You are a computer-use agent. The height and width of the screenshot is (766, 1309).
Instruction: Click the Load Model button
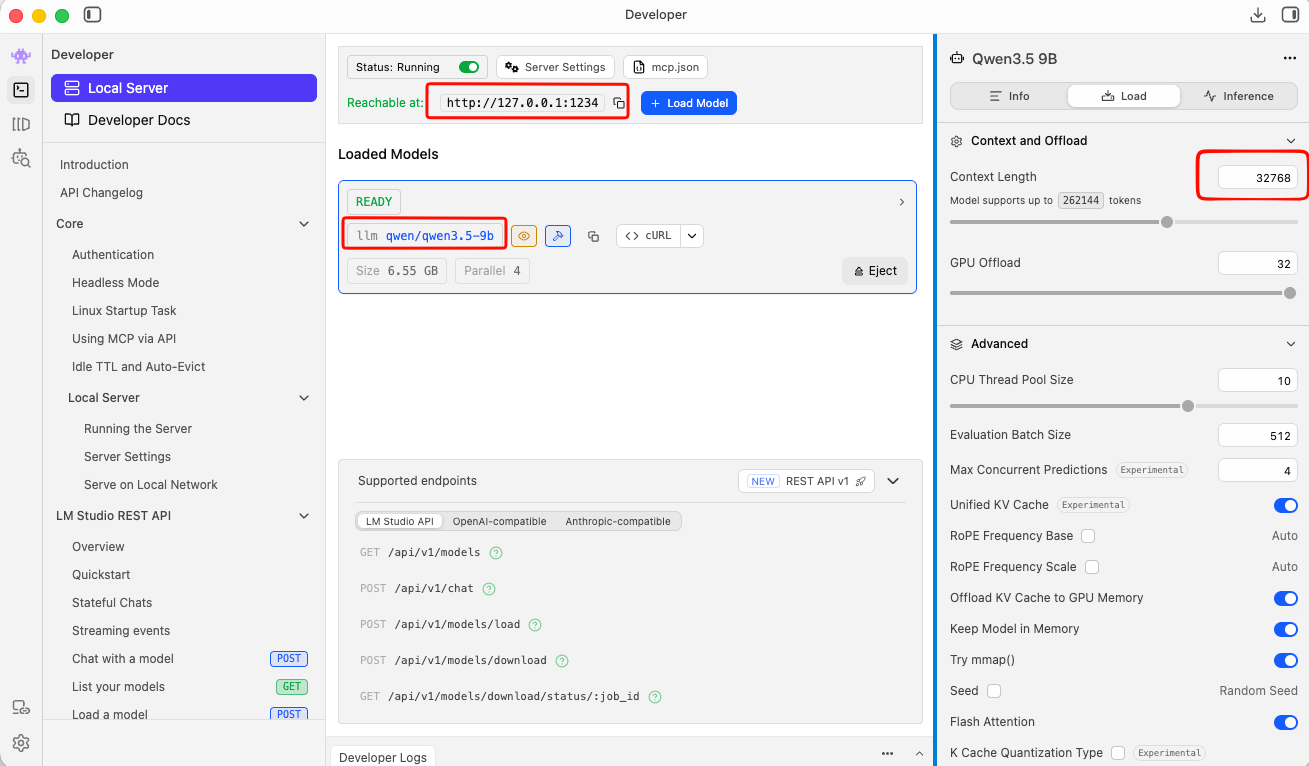click(x=688, y=102)
